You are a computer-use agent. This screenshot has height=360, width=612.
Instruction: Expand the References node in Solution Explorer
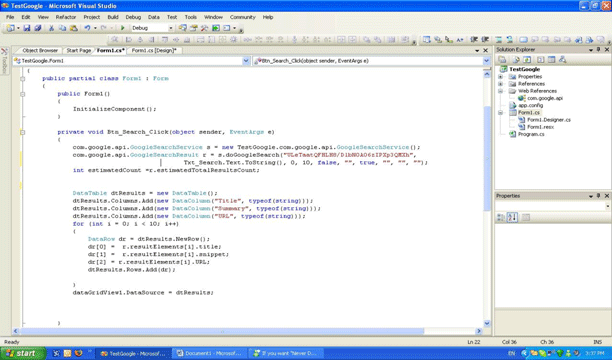click(501, 84)
